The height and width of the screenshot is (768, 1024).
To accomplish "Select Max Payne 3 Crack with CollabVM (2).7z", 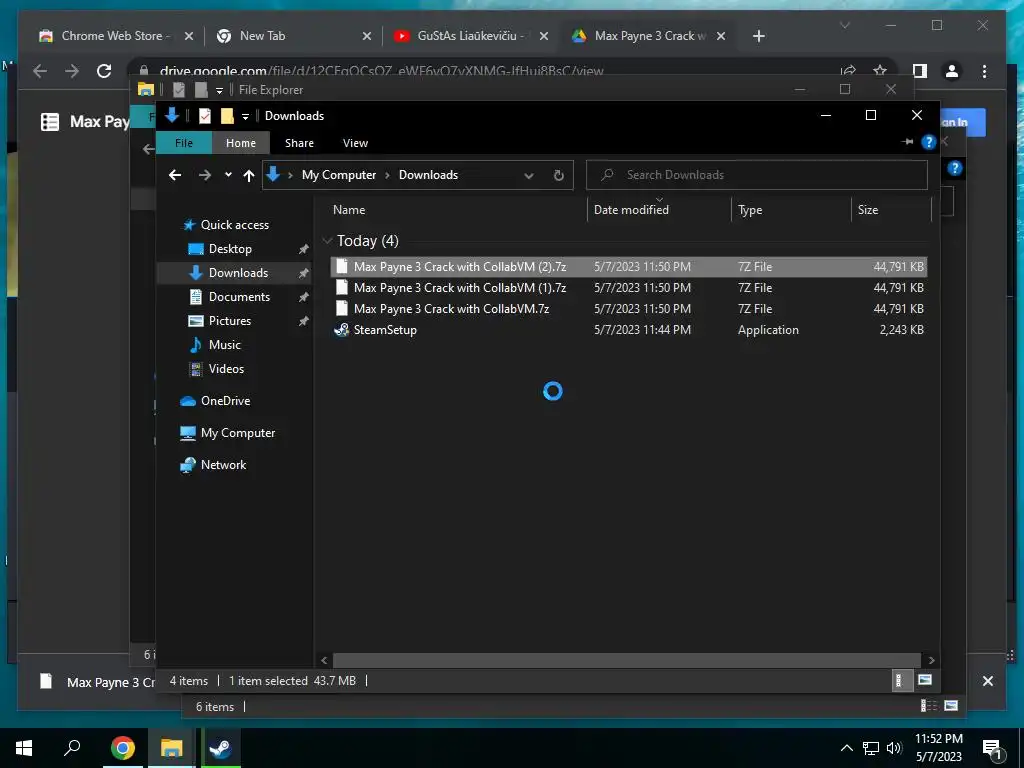I will coord(628,266).
